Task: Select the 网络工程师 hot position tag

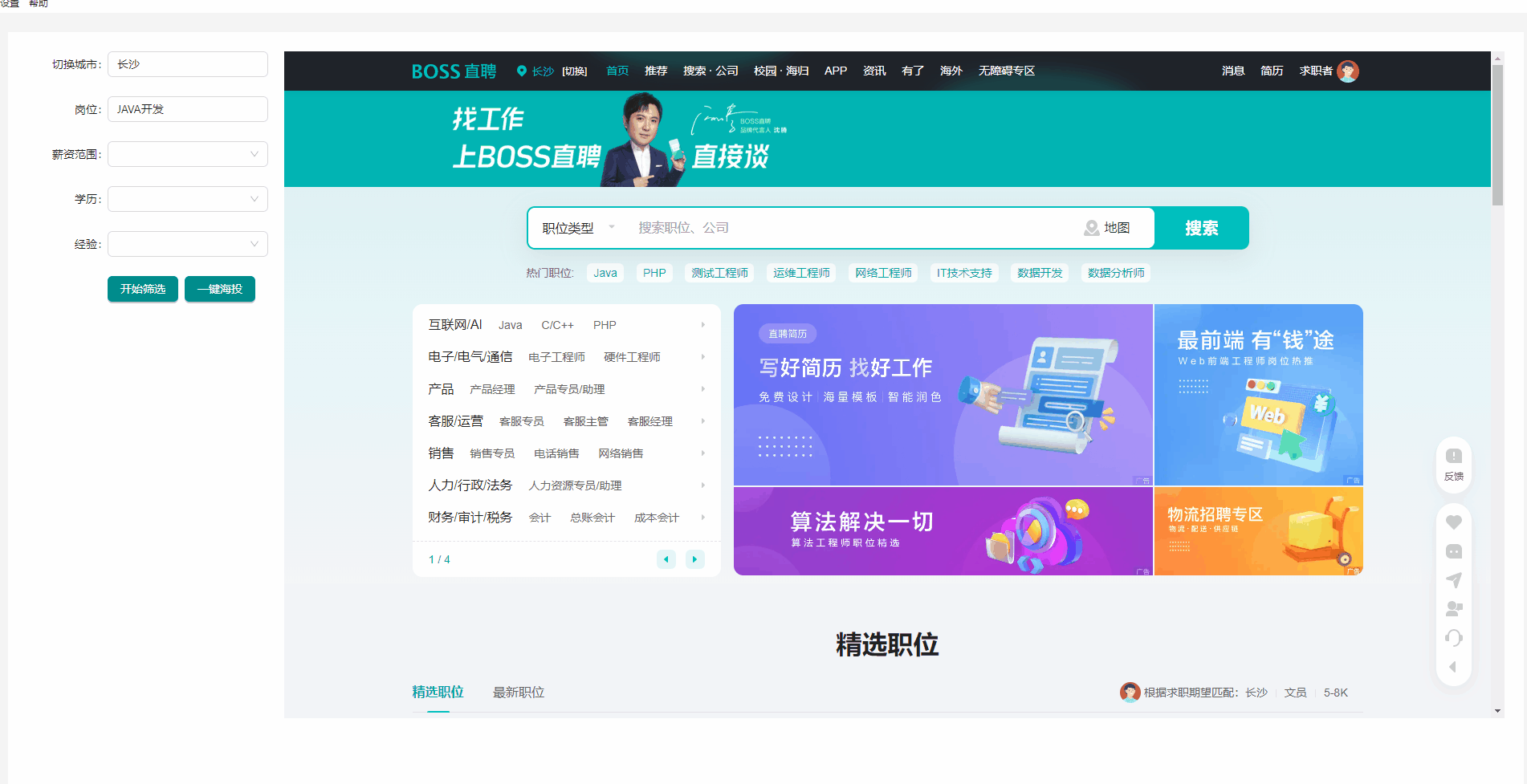Action: tap(884, 273)
